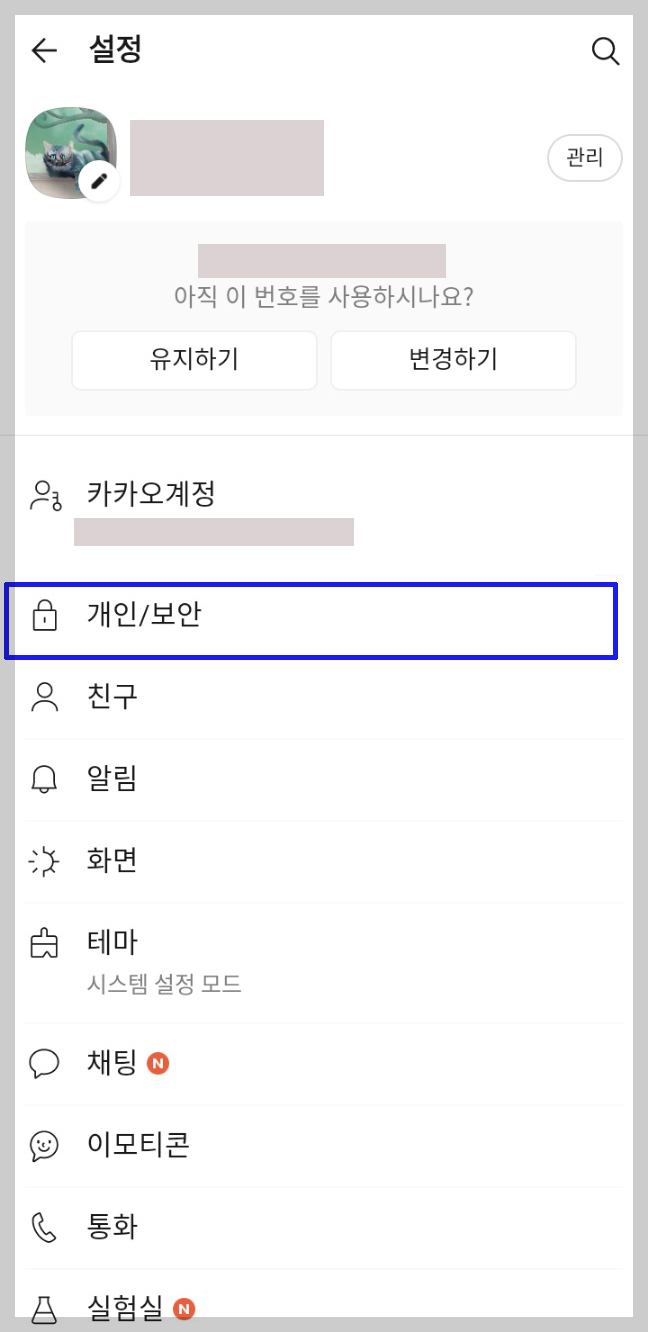This screenshot has width=648, height=1332.
Task: Tap the bell icon for 알림 notifications
Action: coord(44,780)
